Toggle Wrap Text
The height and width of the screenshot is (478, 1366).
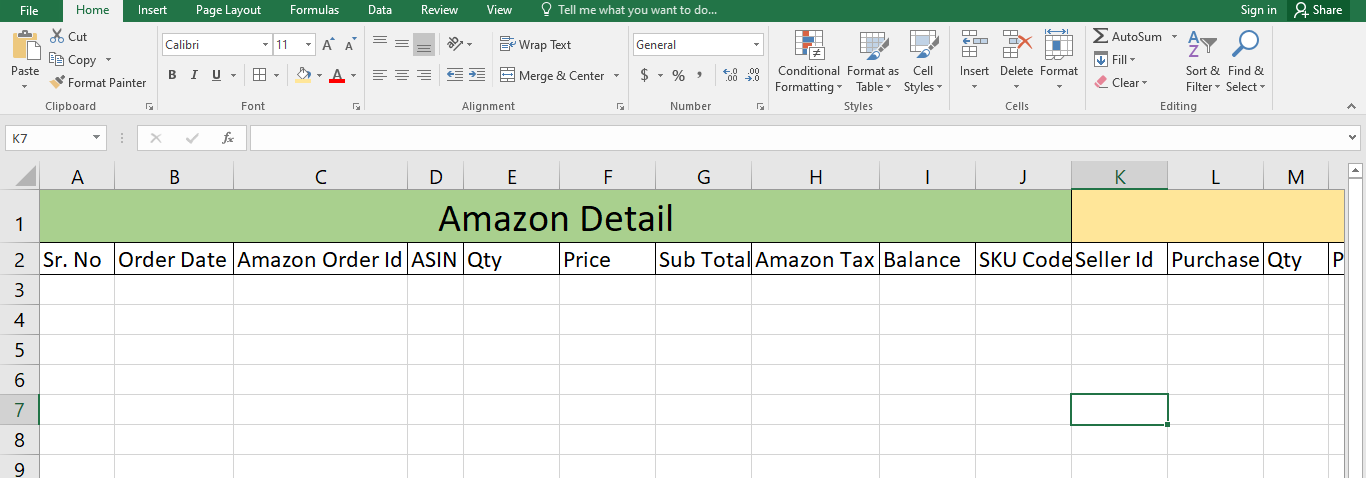[535, 45]
